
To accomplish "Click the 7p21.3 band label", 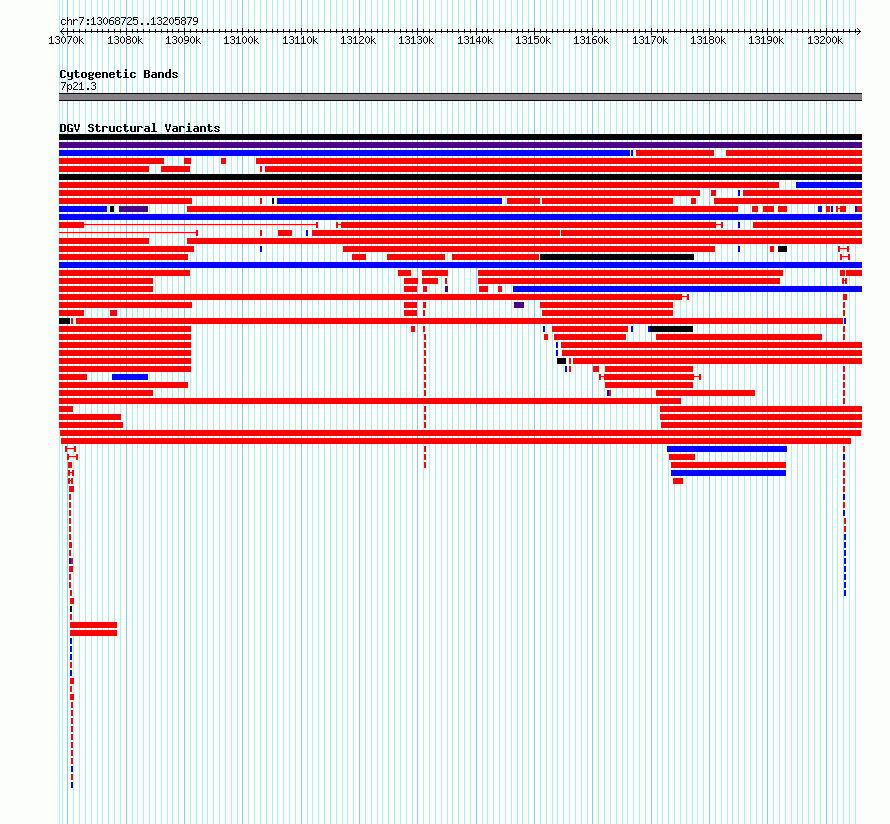I will pyautogui.click(x=78, y=86).
